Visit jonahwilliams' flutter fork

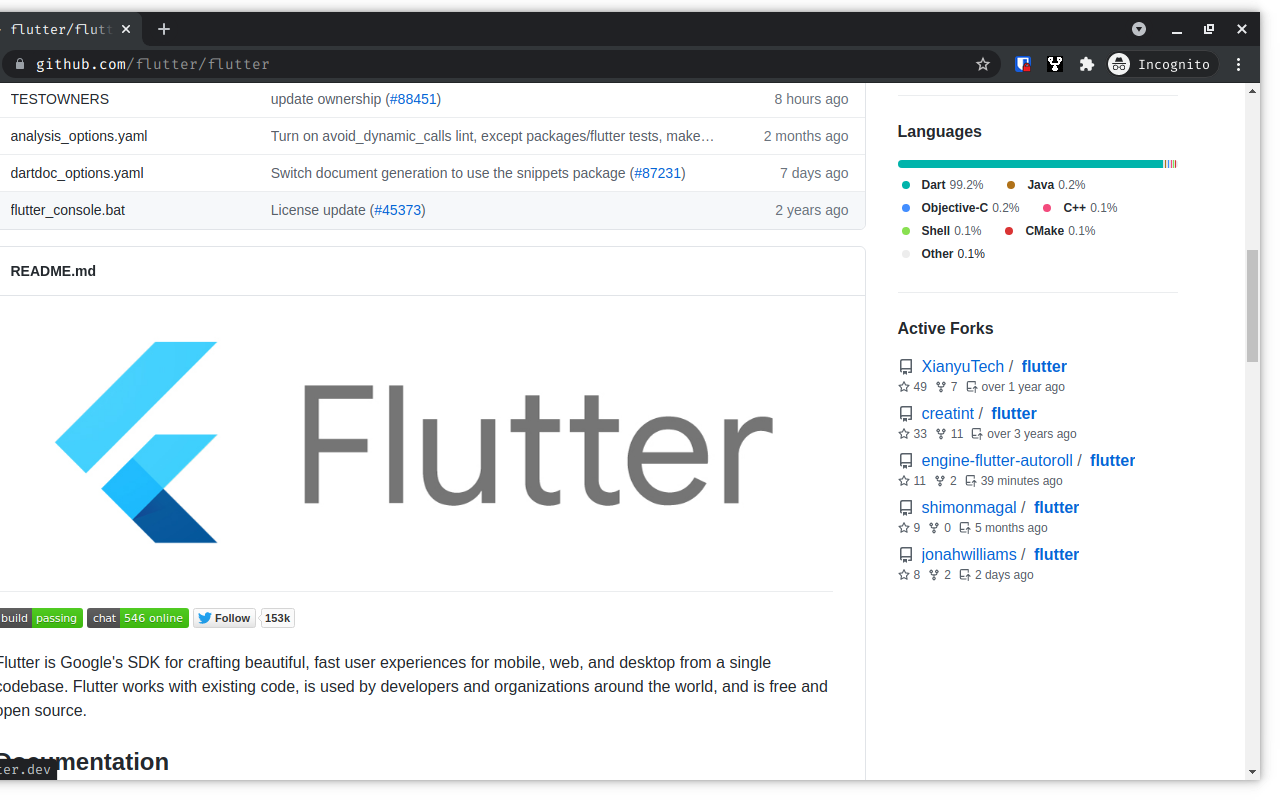click(1056, 554)
